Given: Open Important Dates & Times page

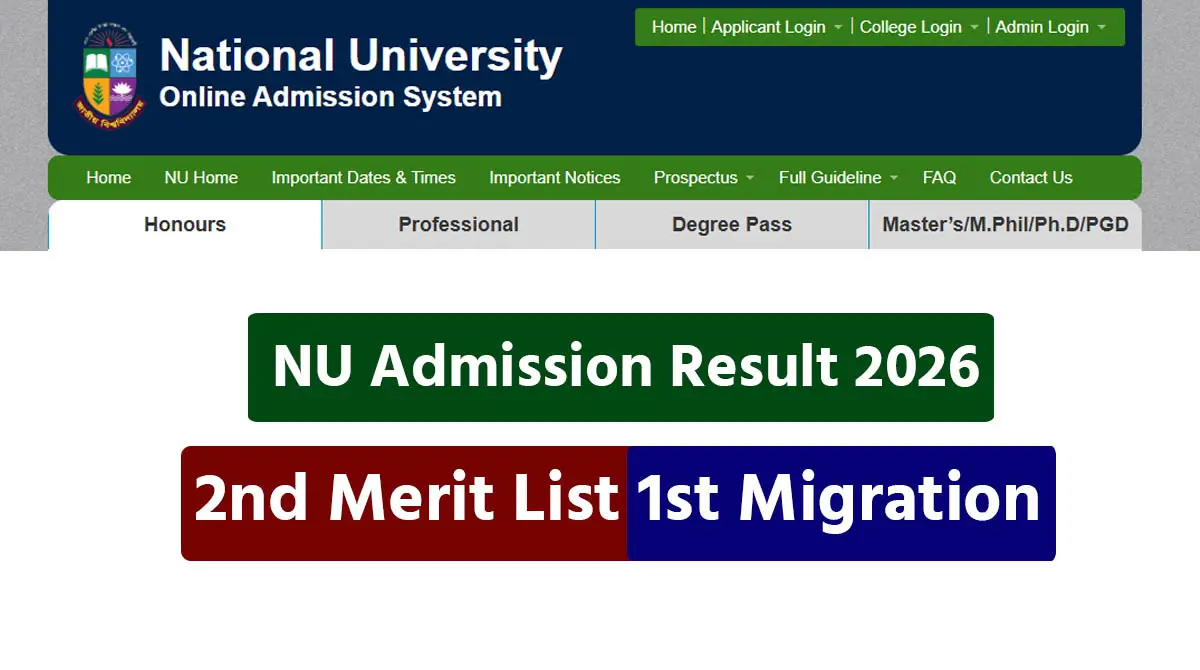Looking at the screenshot, I should click(363, 177).
